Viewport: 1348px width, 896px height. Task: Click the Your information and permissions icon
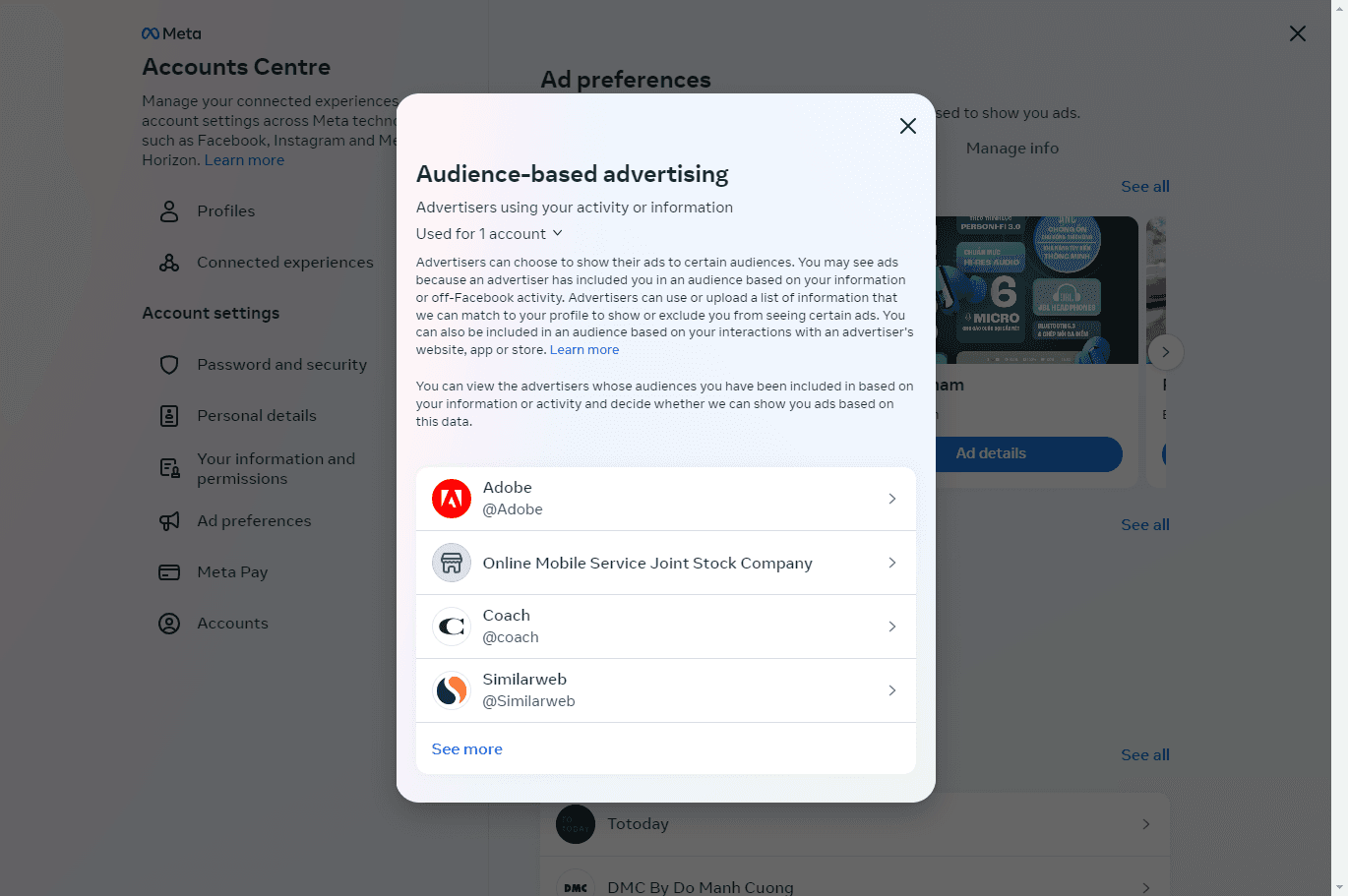169,468
